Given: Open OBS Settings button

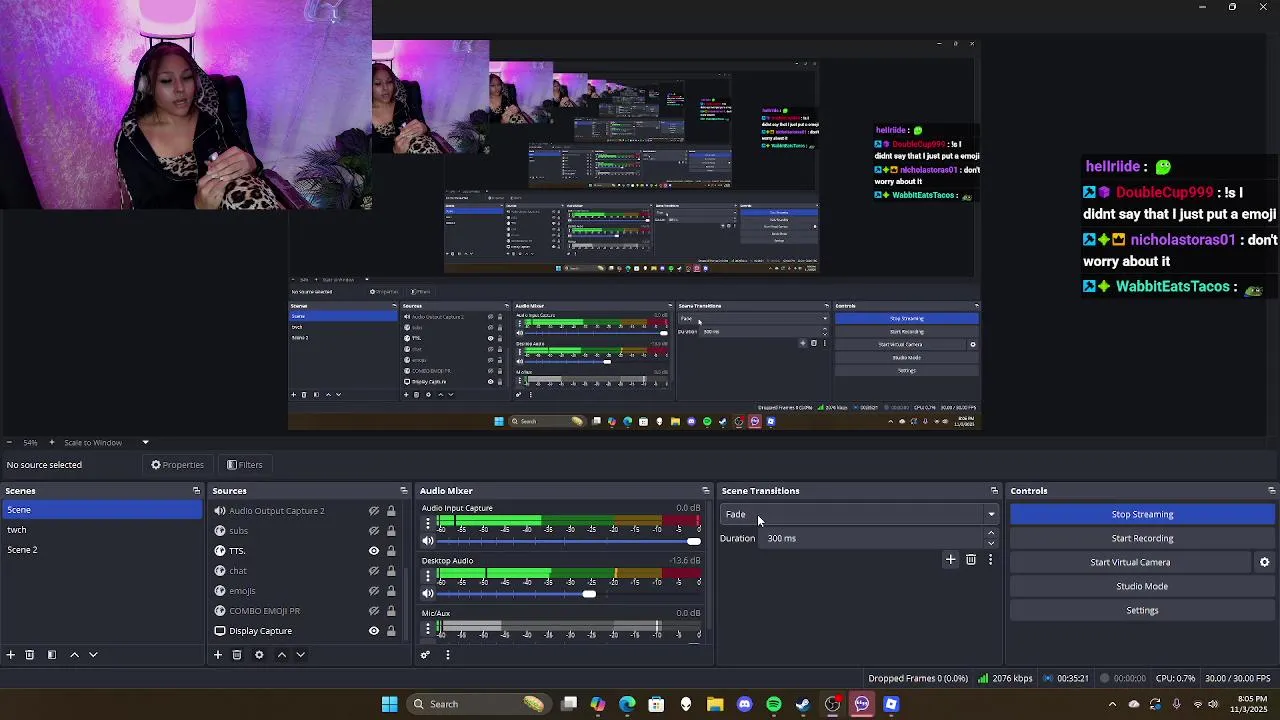Looking at the screenshot, I should (1142, 610).
